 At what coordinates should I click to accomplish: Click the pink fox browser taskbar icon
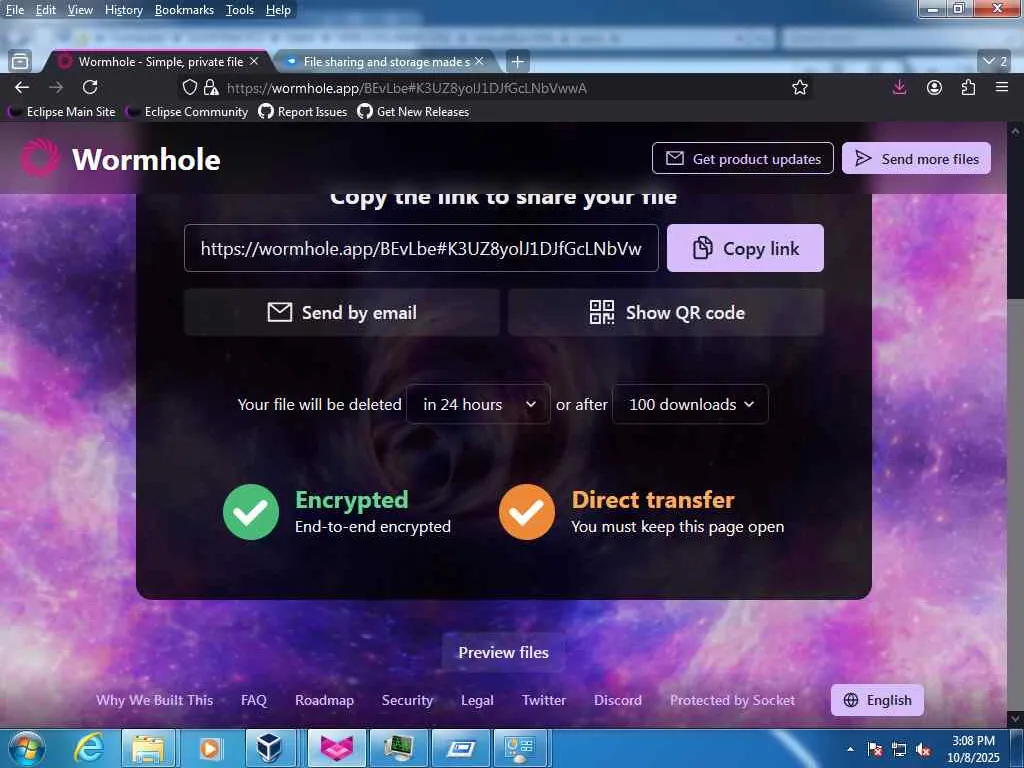pyautogui.click(x=337, y=748)
